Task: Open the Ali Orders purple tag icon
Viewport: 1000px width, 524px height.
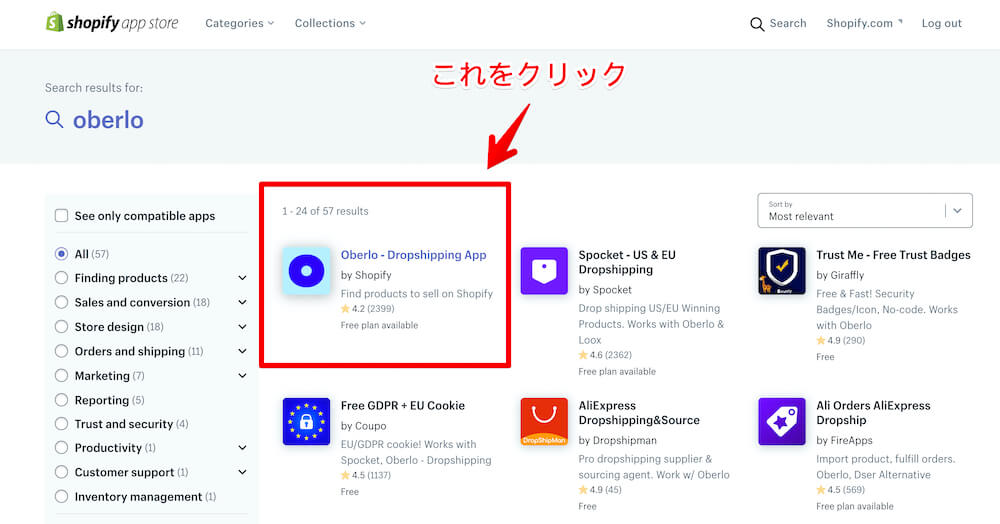Action: tap(782, 421)
